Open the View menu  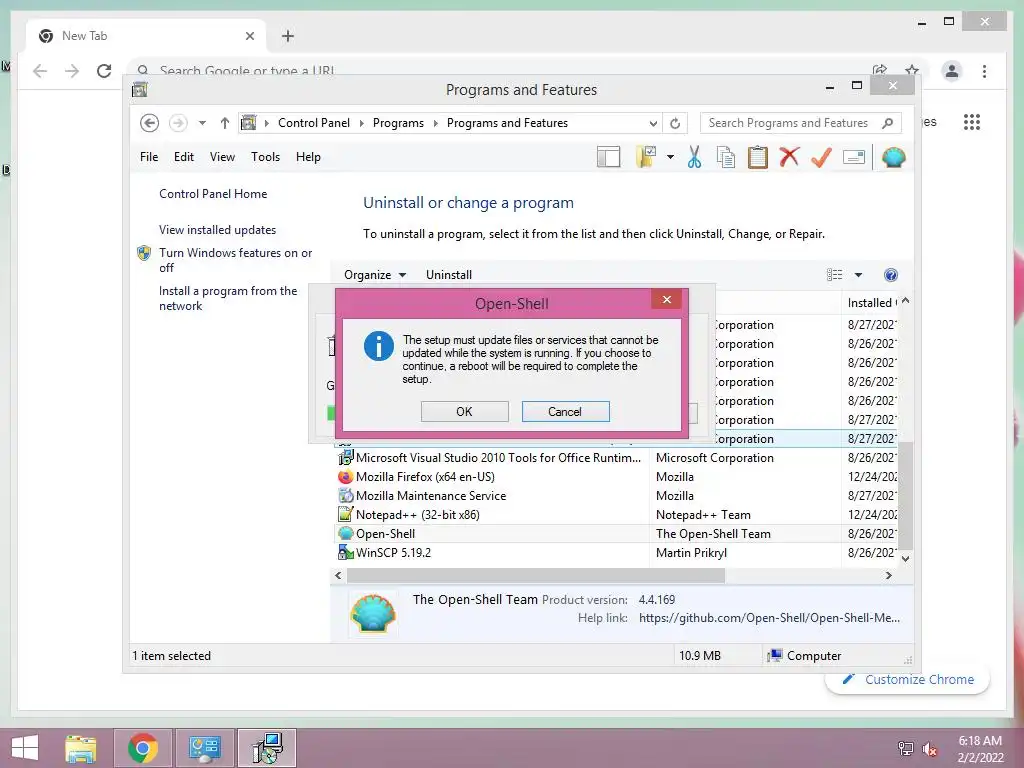pyautogui.click(x=222, y=157)
